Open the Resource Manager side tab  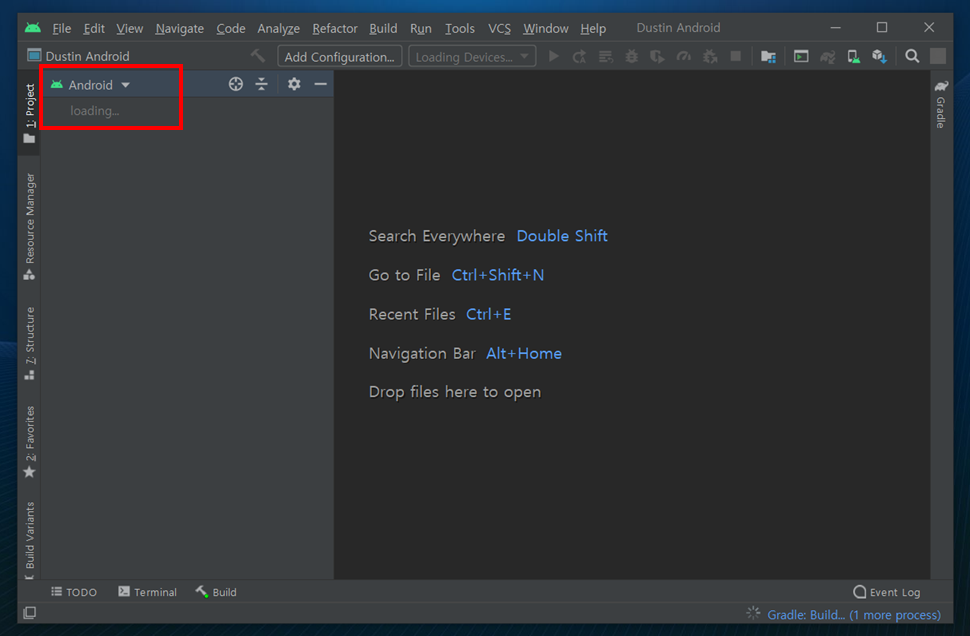pos(30,226)
